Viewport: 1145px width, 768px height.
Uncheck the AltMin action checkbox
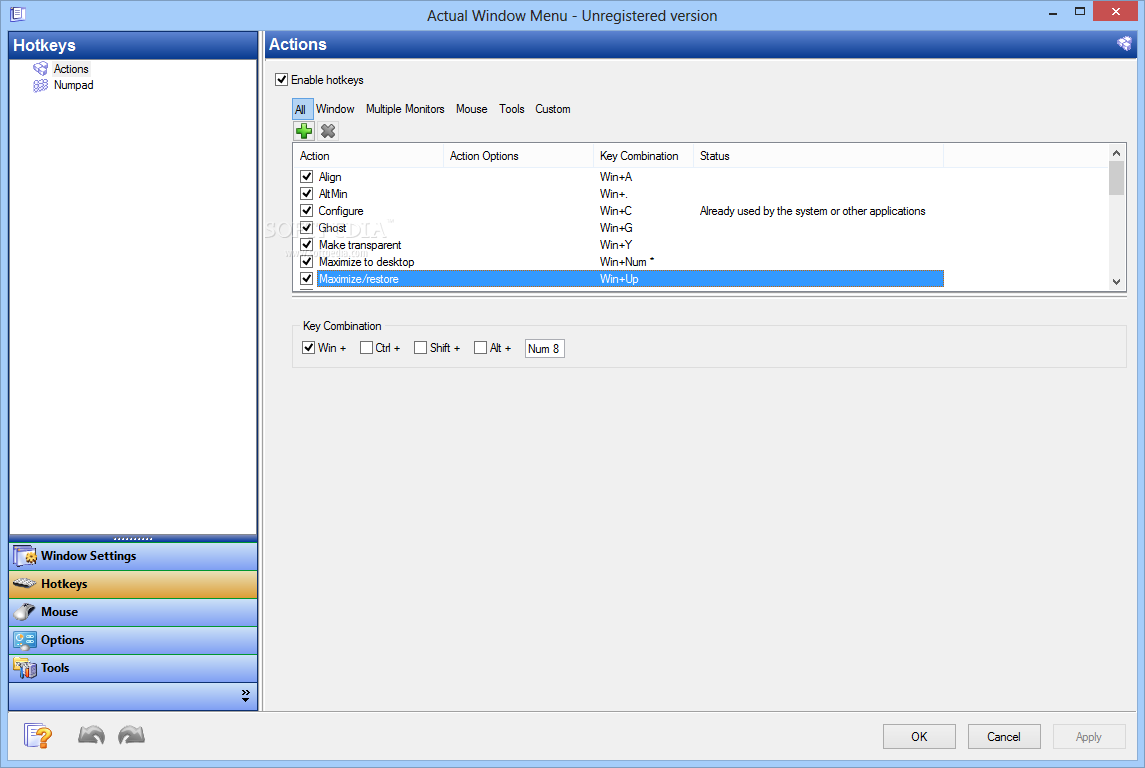point(307,193)
